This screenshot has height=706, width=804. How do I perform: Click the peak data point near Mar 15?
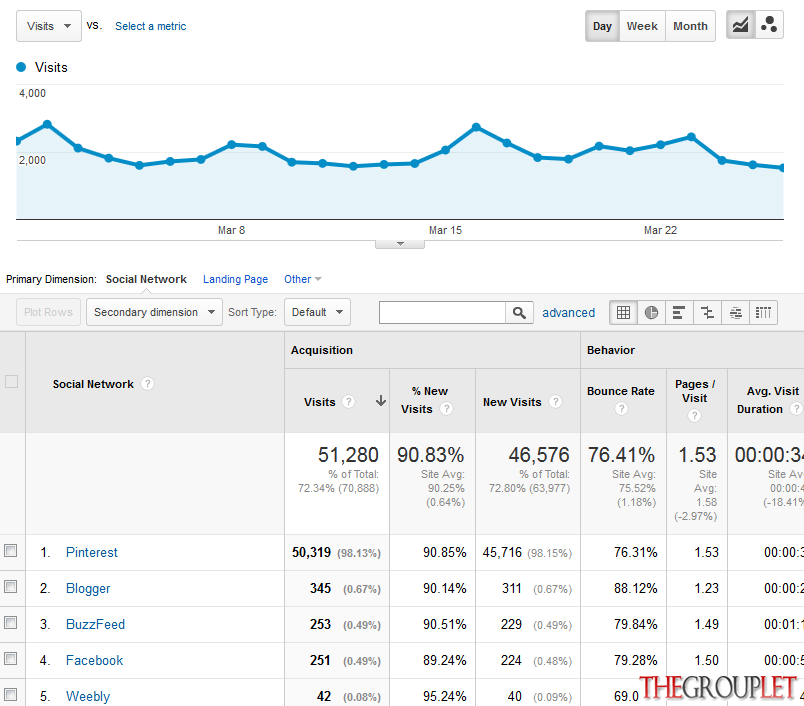click(x=476, y=127)
